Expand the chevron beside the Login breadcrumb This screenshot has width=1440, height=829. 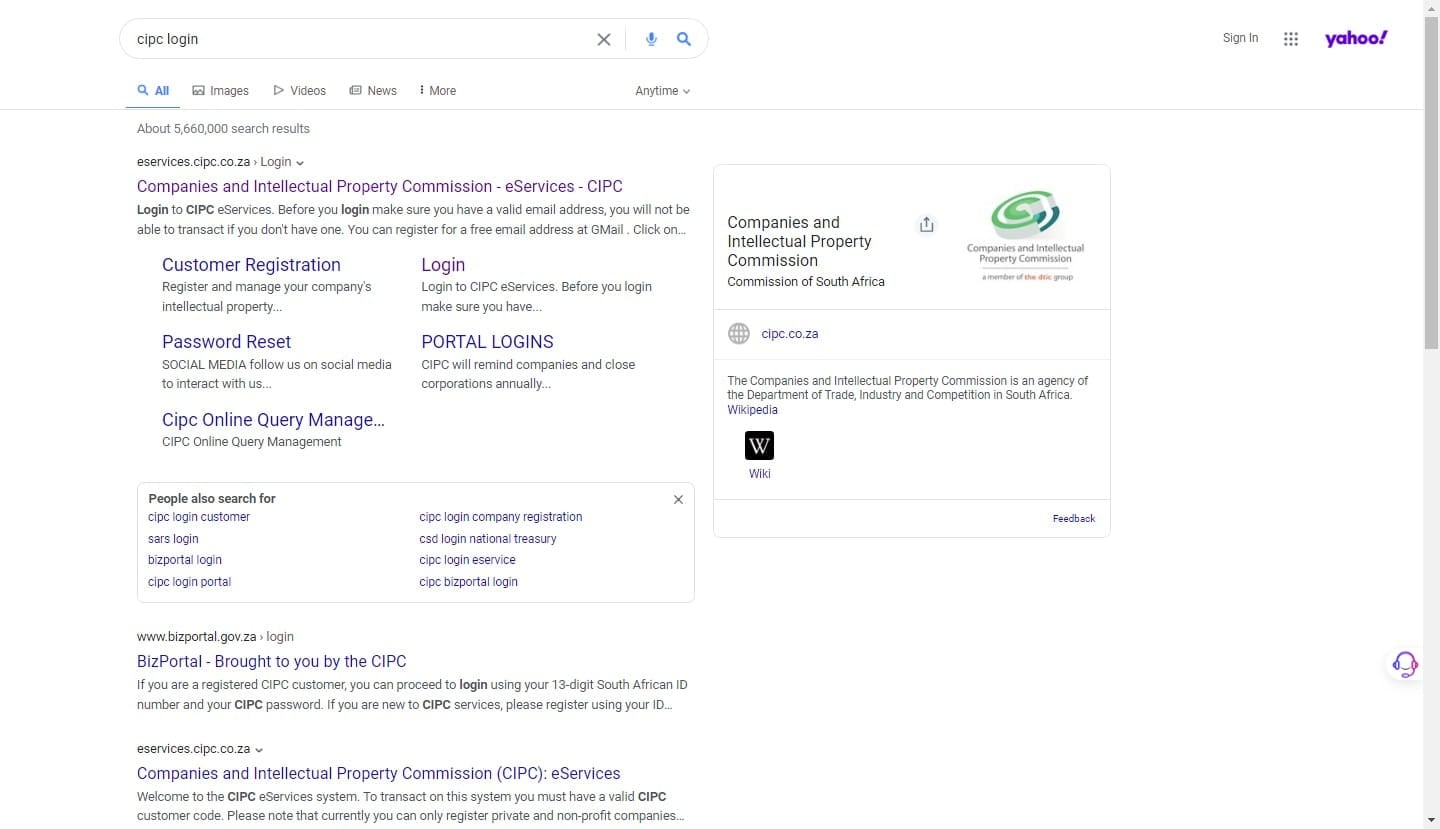(299, 162)
